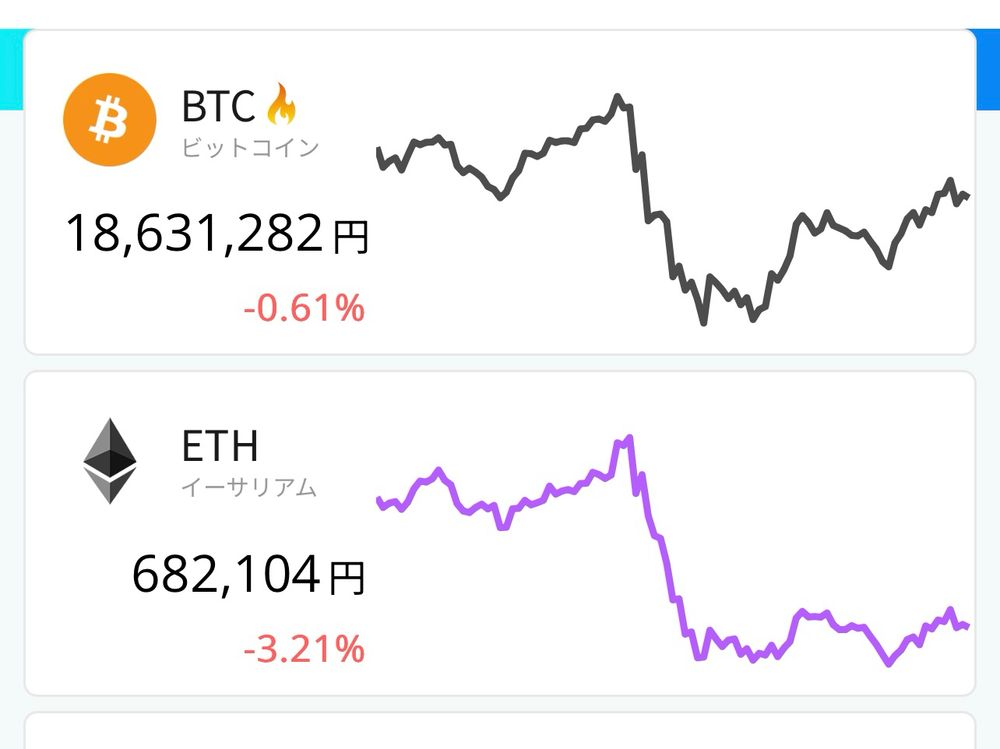Tap the 682,104 円 Ethereum price
Screen dimensions: 1000x749
tap(248, 574)
